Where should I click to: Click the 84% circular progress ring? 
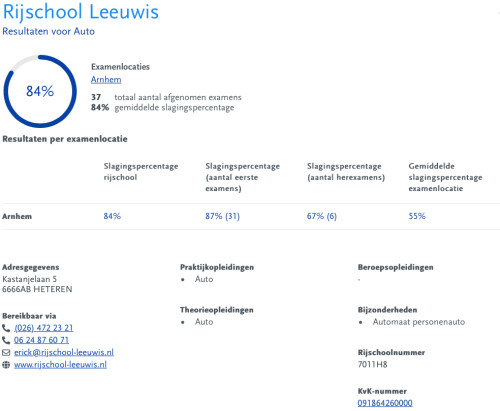[40, 91]
